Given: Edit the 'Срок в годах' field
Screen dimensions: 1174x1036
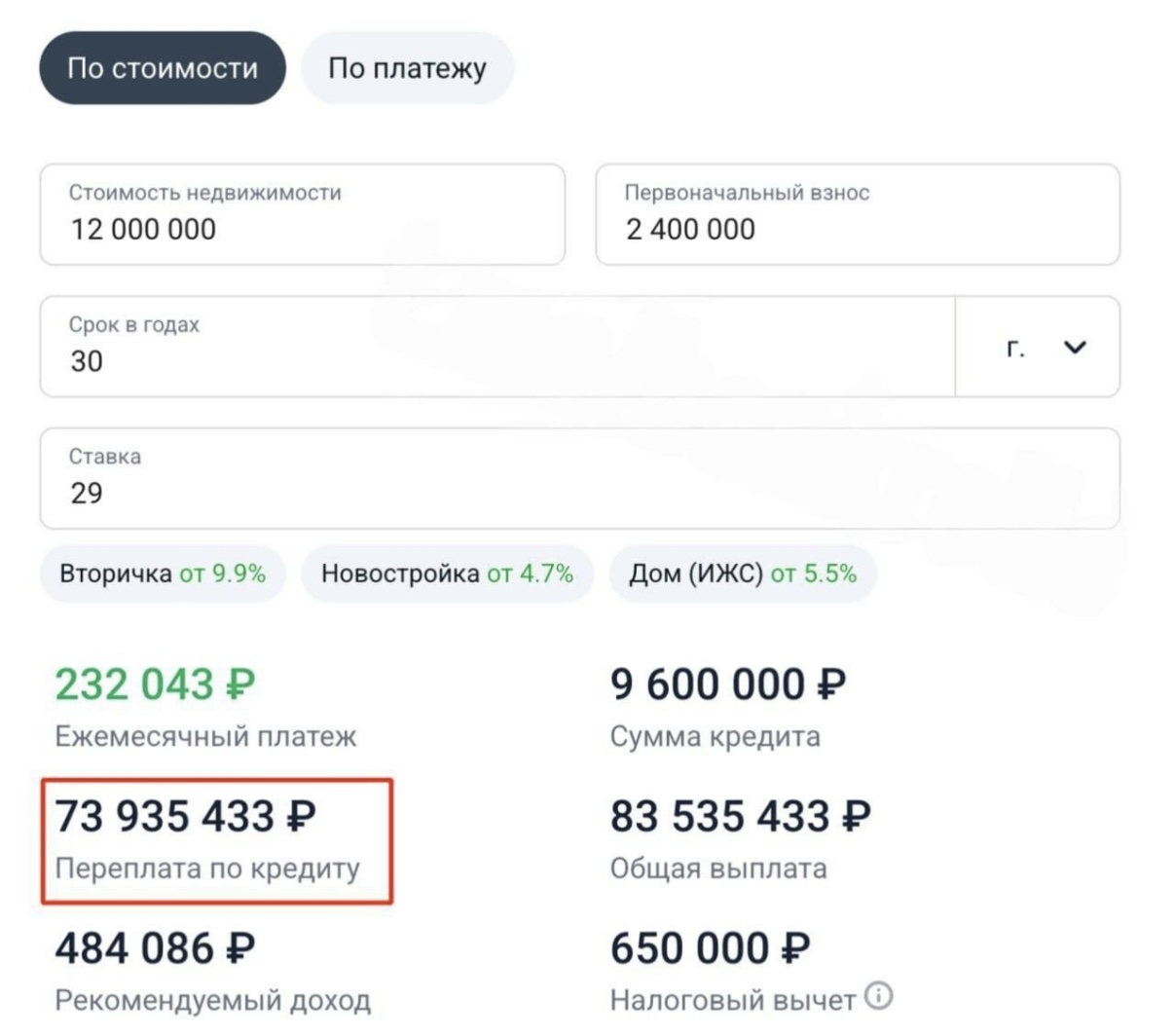Looking at the screenshot, I should coord(496,348).
